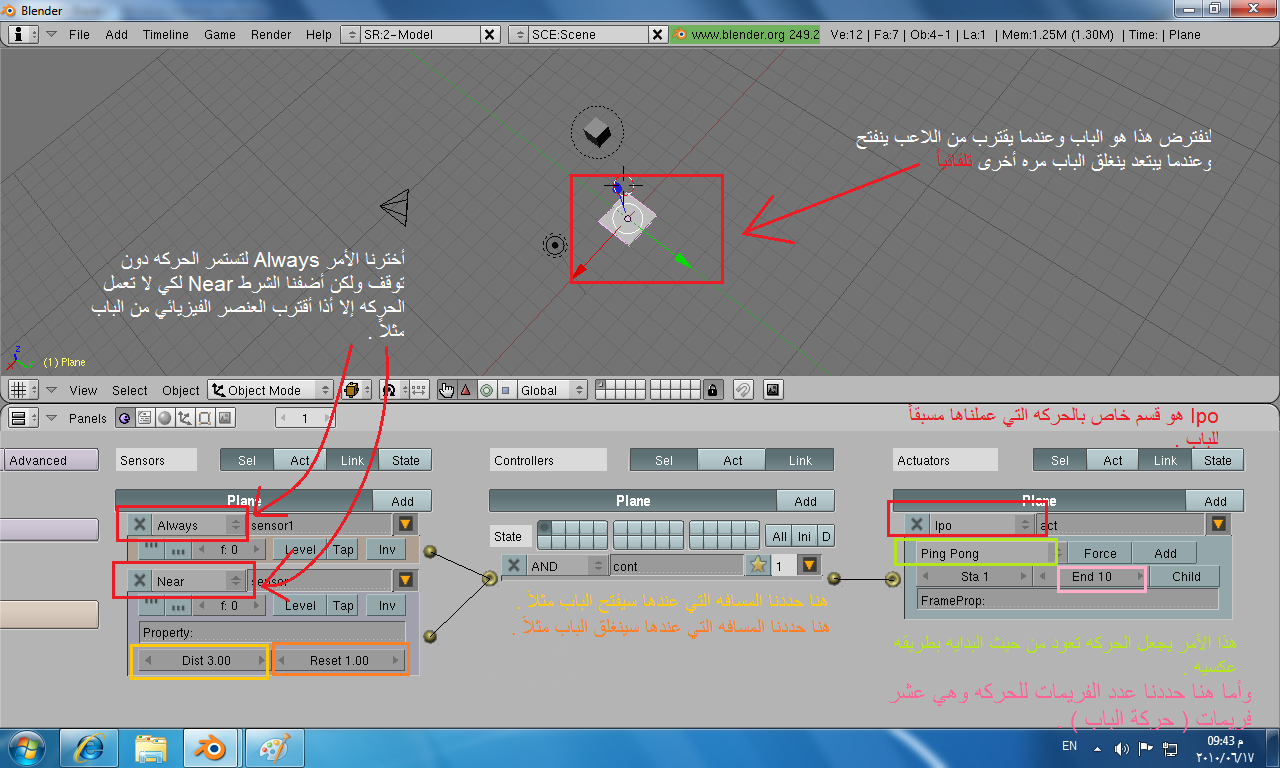Click the Logic context icon in Panels
This screenshot has height=768, width=1280.
click(x=124, y=418)
